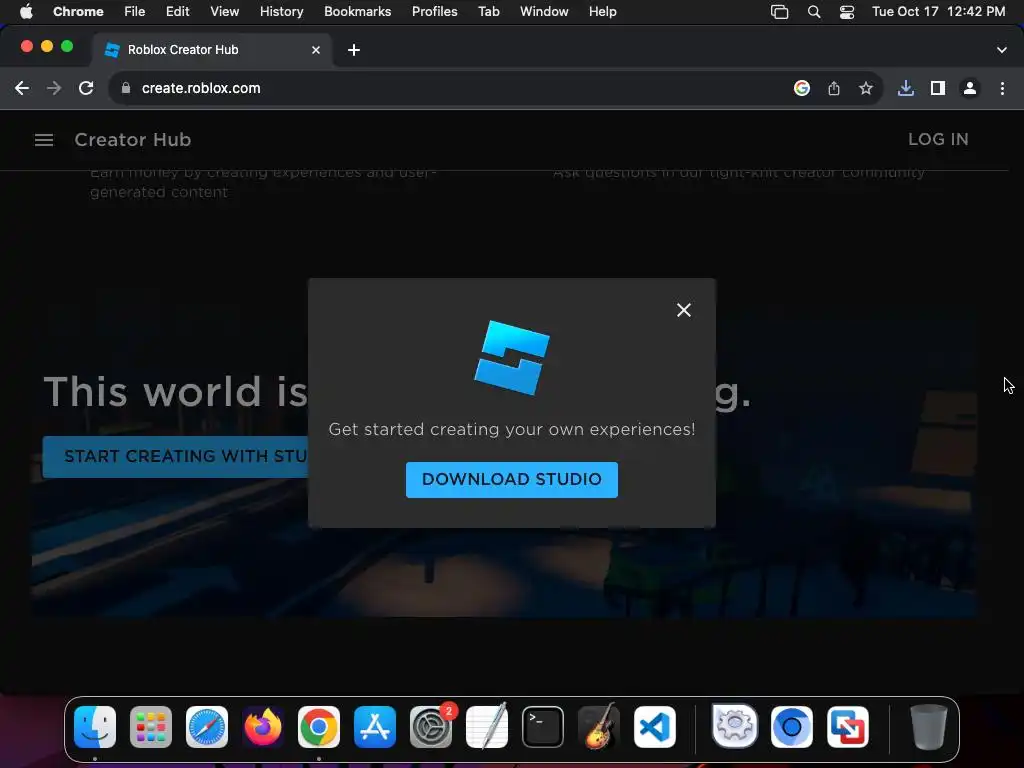Open Safari from the Dock
Viewport: 1024px width, 768px height.
(x=207, y=727)
